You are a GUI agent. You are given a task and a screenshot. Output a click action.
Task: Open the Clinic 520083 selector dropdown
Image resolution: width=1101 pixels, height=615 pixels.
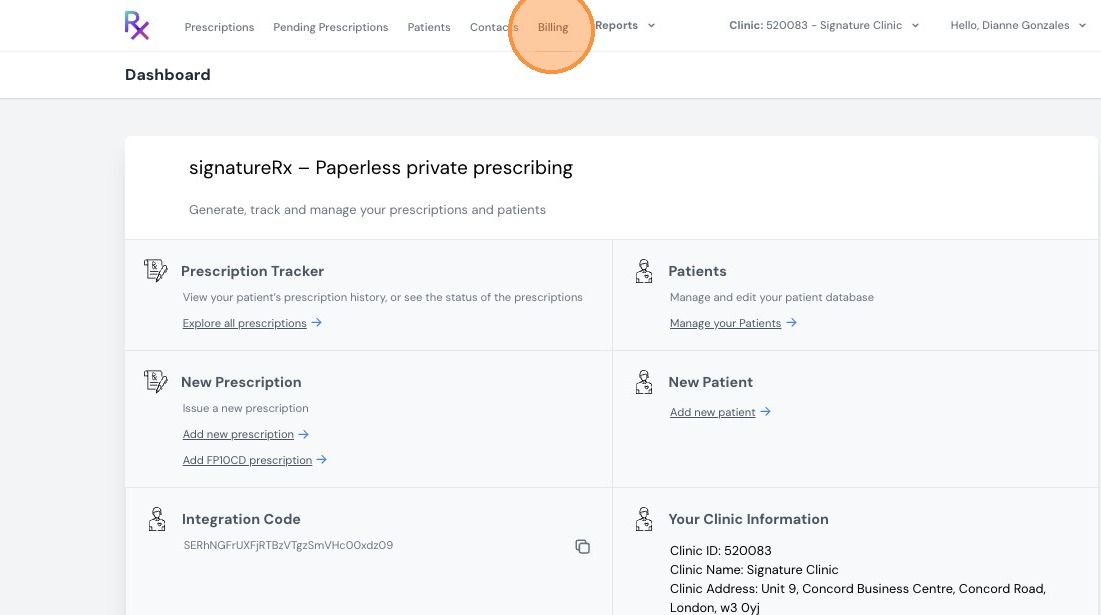click(x=824, y=25)
